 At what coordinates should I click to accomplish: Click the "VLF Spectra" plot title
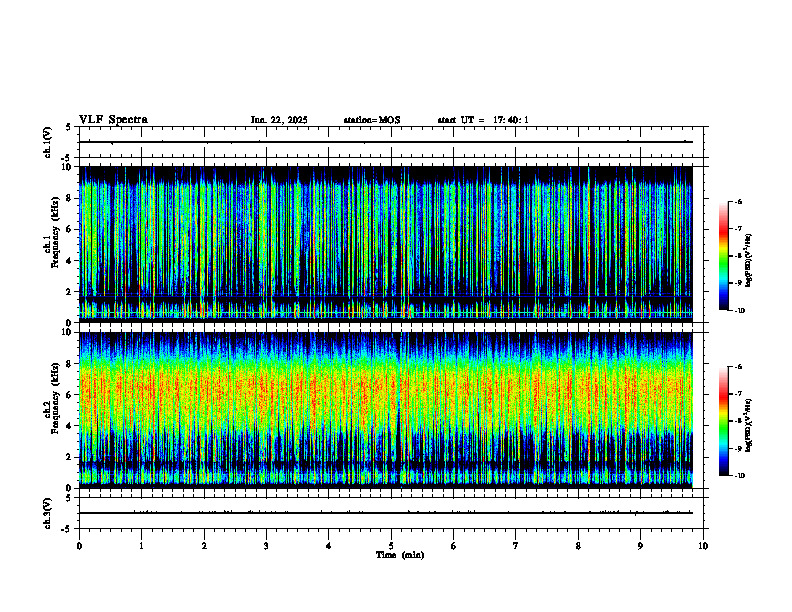pos(113,120)
